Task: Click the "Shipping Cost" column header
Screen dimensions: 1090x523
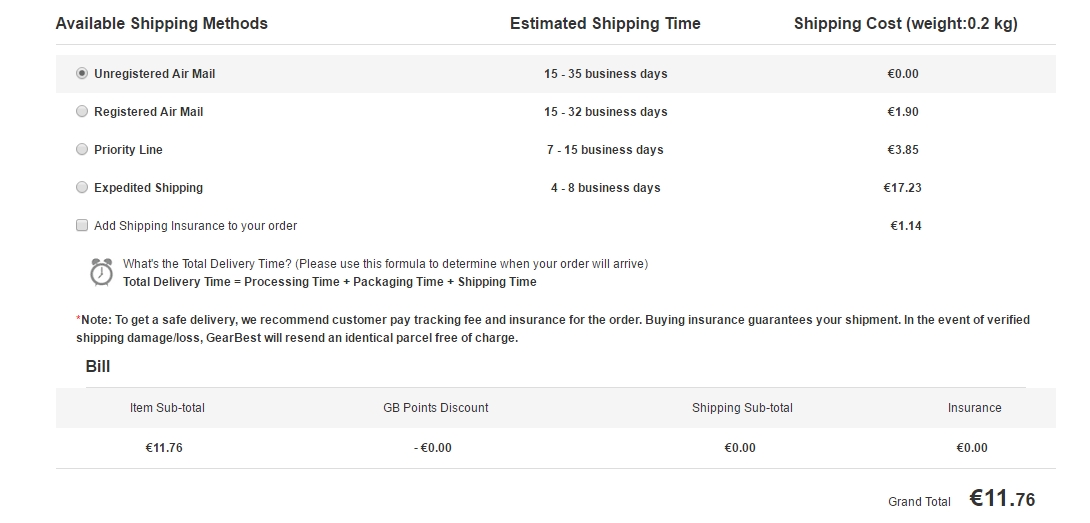Action: pyautogui.click(x=905, y=23)
